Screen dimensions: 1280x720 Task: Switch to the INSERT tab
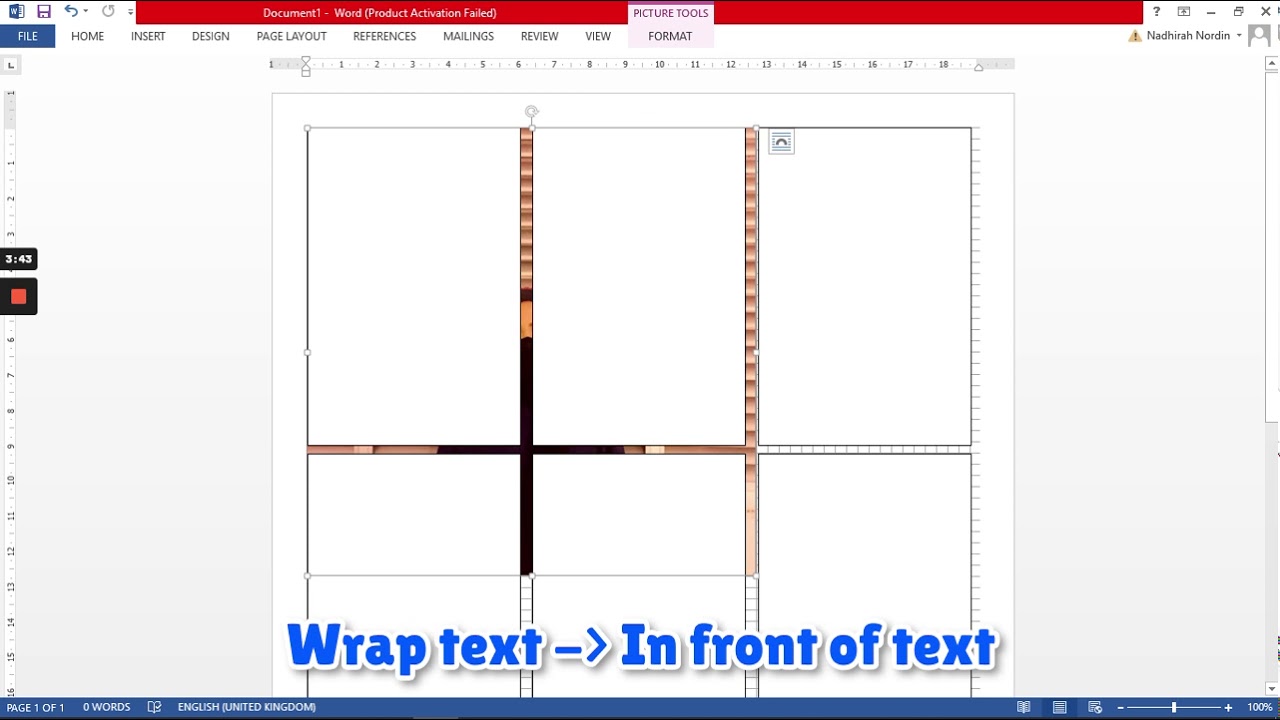(x=148, y=36)
